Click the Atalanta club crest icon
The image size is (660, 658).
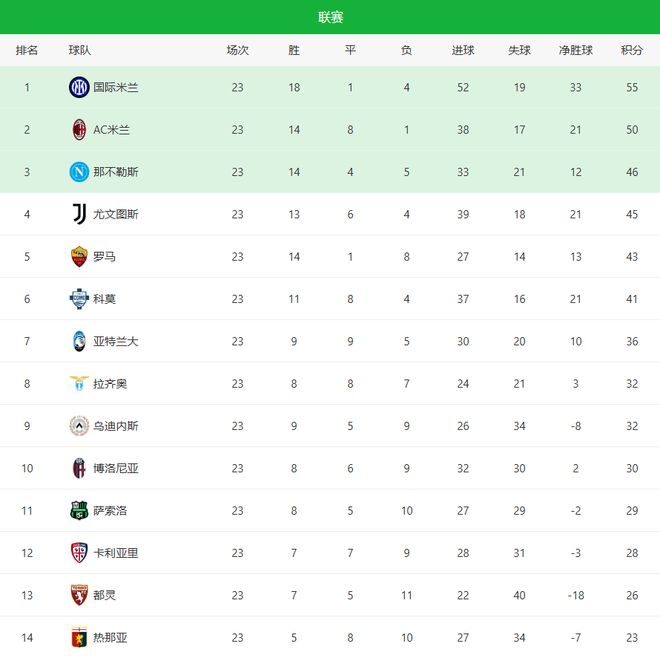(79, 341)
